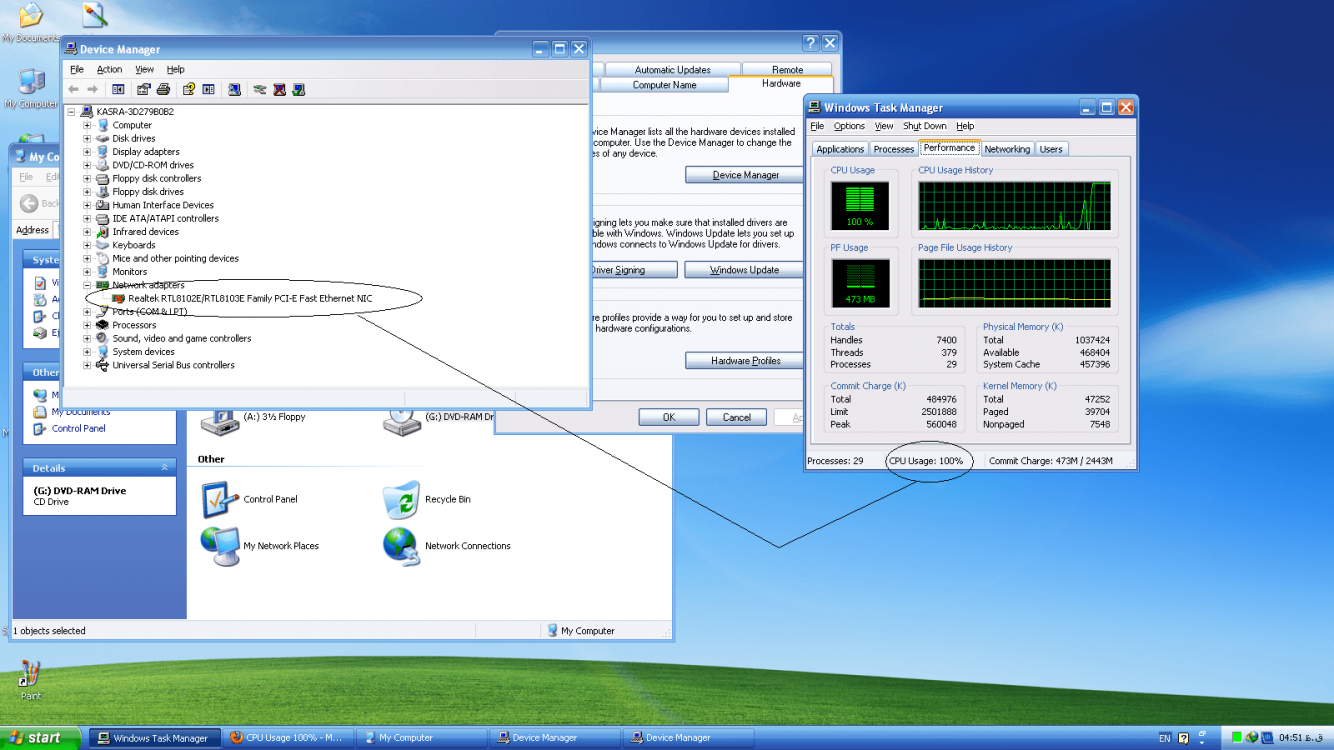Click the EN language indicator in the tray
Image resolution: width=1334 pixels, height=750 pixels.
(x=1165, y=738)
